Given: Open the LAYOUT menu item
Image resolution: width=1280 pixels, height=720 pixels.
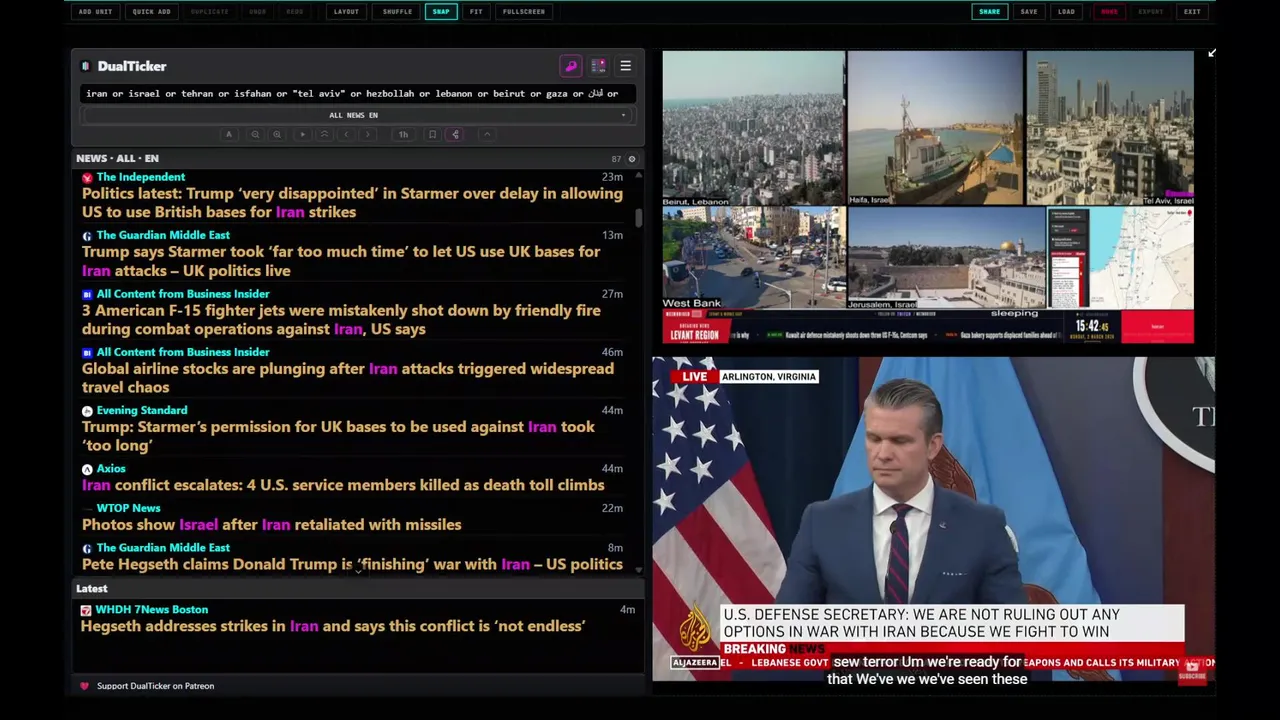Looking at the screenshot, I should click(x=346, y=12).
